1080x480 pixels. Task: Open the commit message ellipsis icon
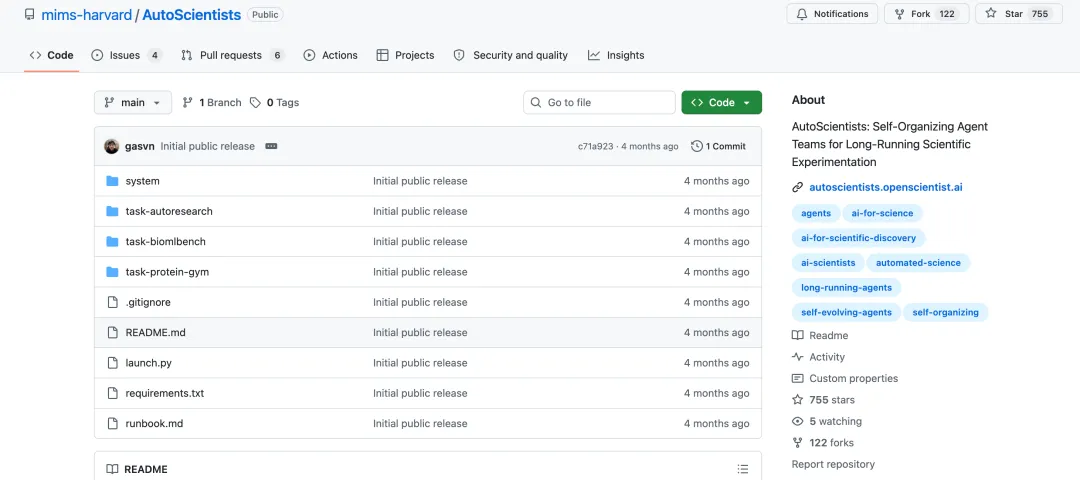[x=271, y=146]
